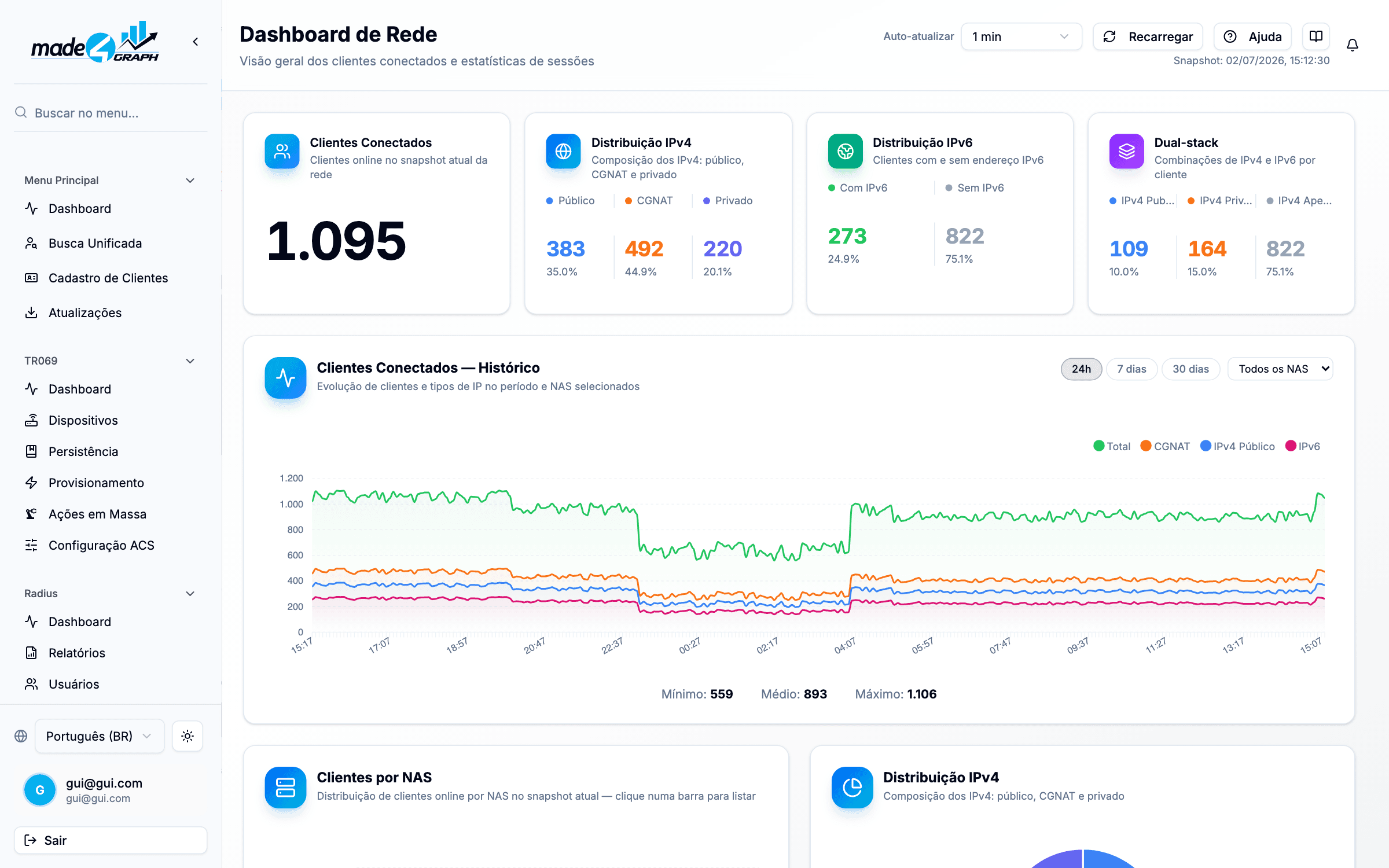
Task: Select the 30 dias period
Action: point(1190,369)
